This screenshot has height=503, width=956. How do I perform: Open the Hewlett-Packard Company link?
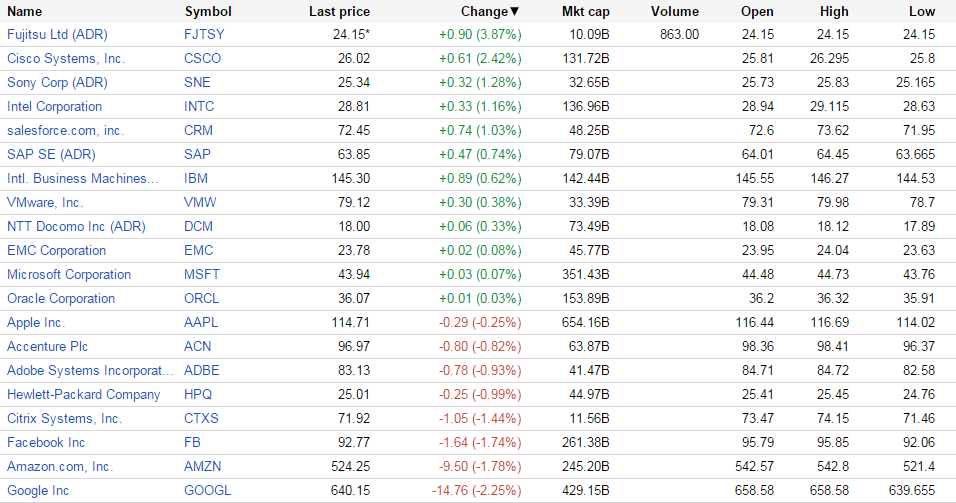pyautogui.click(x=83, y=394)
